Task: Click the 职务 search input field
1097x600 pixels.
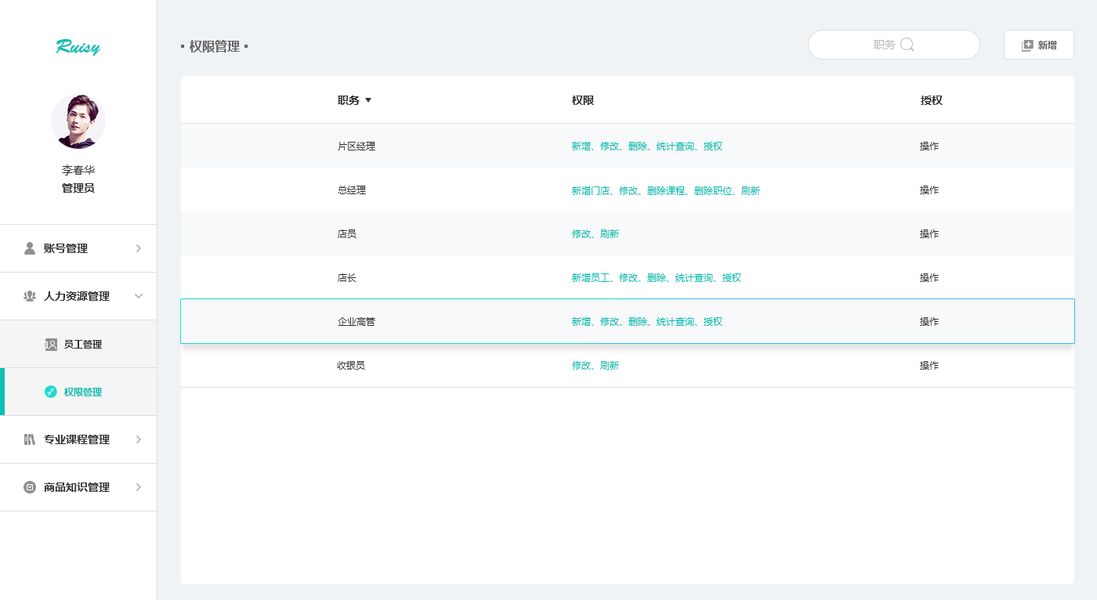Action: [x=860, y=45]
